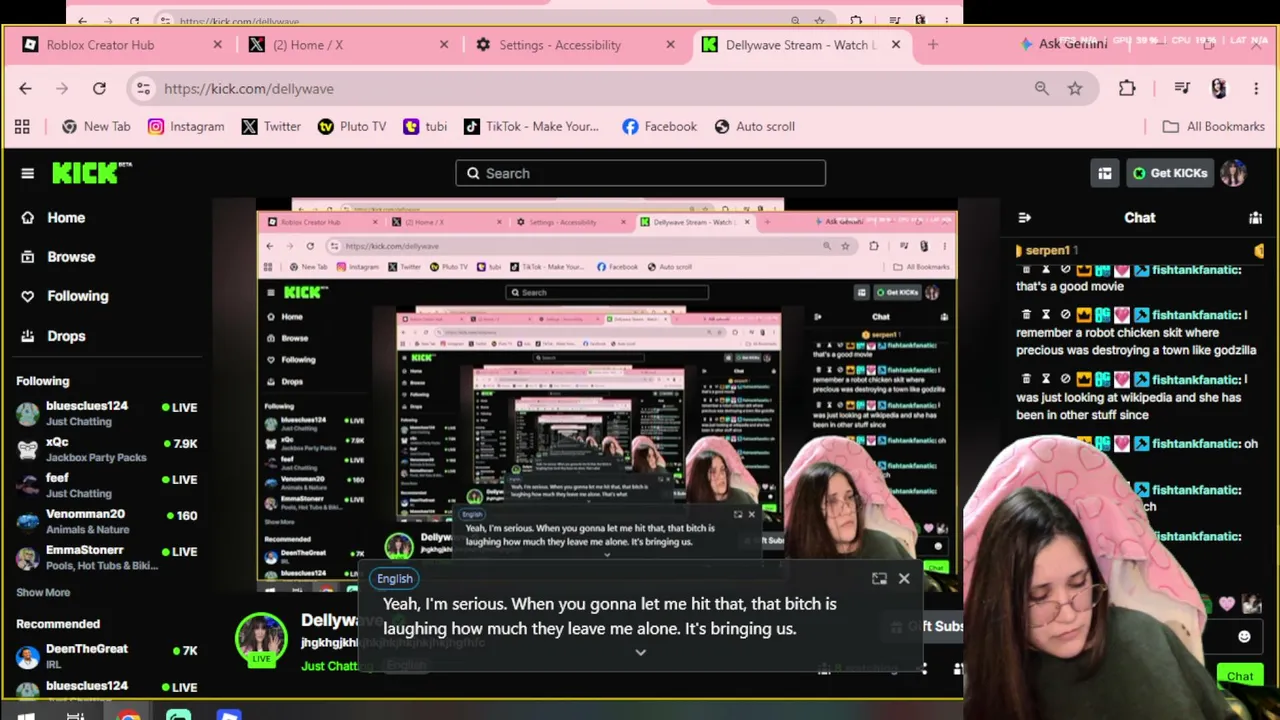This screenshot has height=720, width=1280.
Task: Open bluesclues124 channel in Following list
Action: point(107,413)
